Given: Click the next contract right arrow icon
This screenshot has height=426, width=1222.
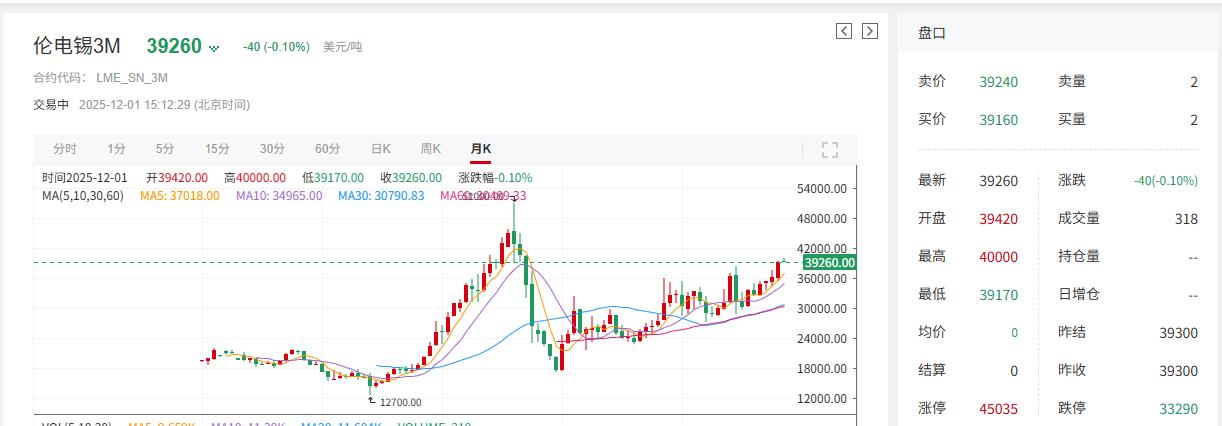Looking at the screenshot, I should 870,31.
